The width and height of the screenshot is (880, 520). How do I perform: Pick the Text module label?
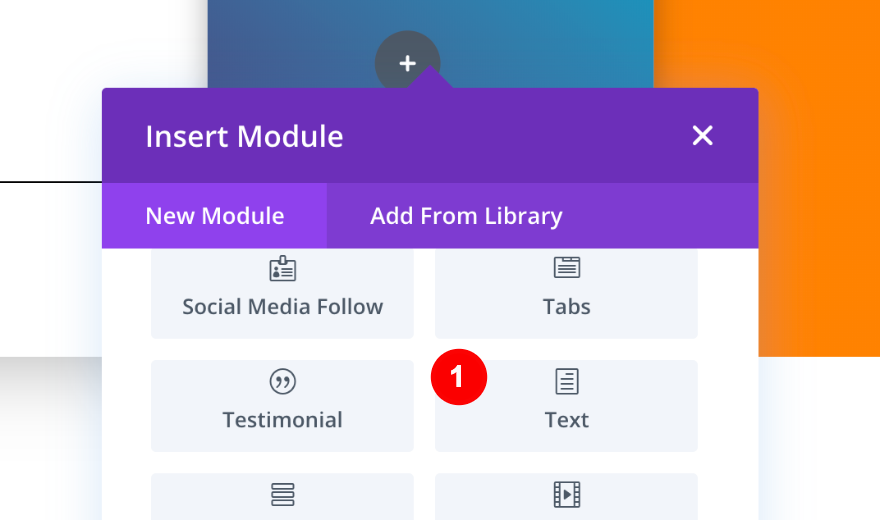567,420
